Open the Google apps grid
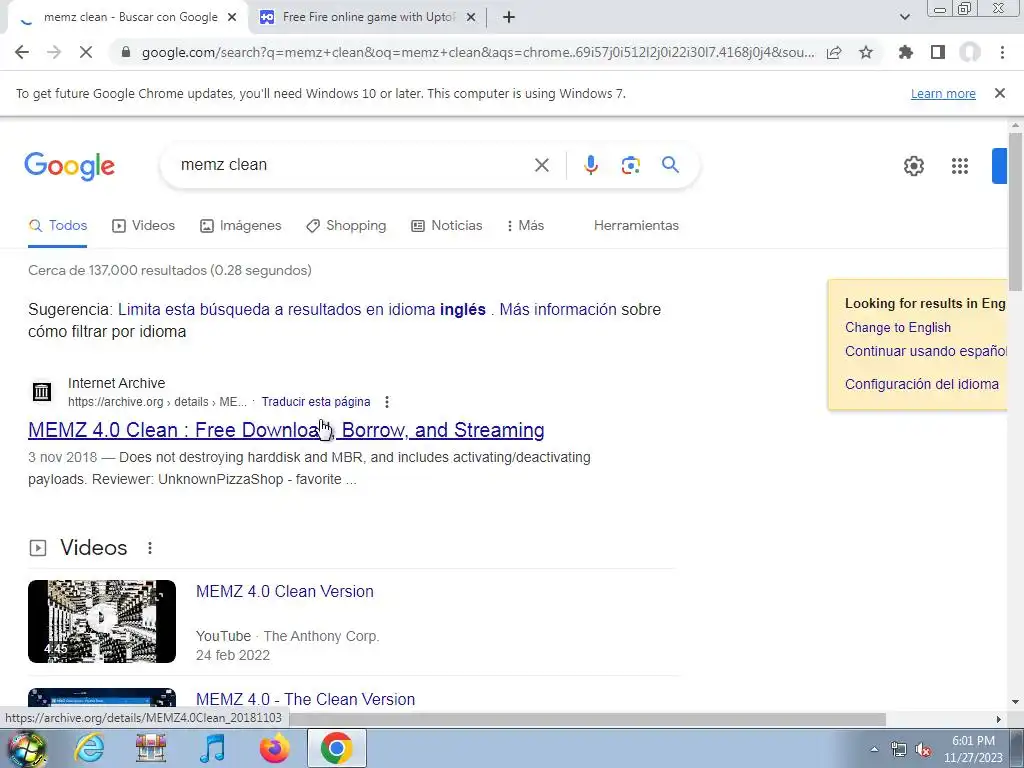Screen dimensions: 1024x768 pos(960,166)
